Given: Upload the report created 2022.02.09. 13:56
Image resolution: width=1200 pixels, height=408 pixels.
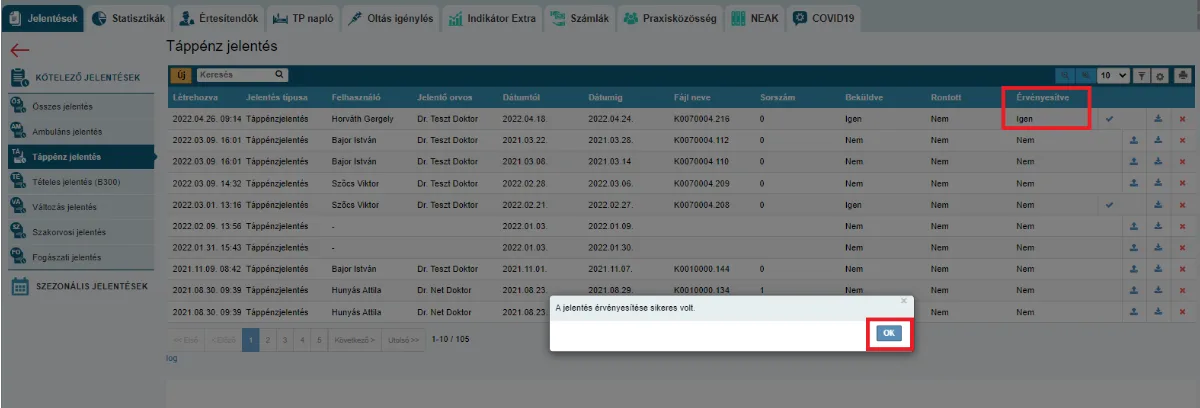Looking at the screenshot, I should click(1134, 226).
